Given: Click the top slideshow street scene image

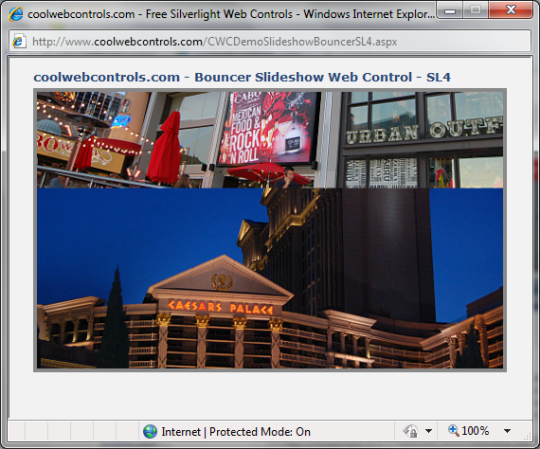Looking at the screenshot, I should [270, 140].
